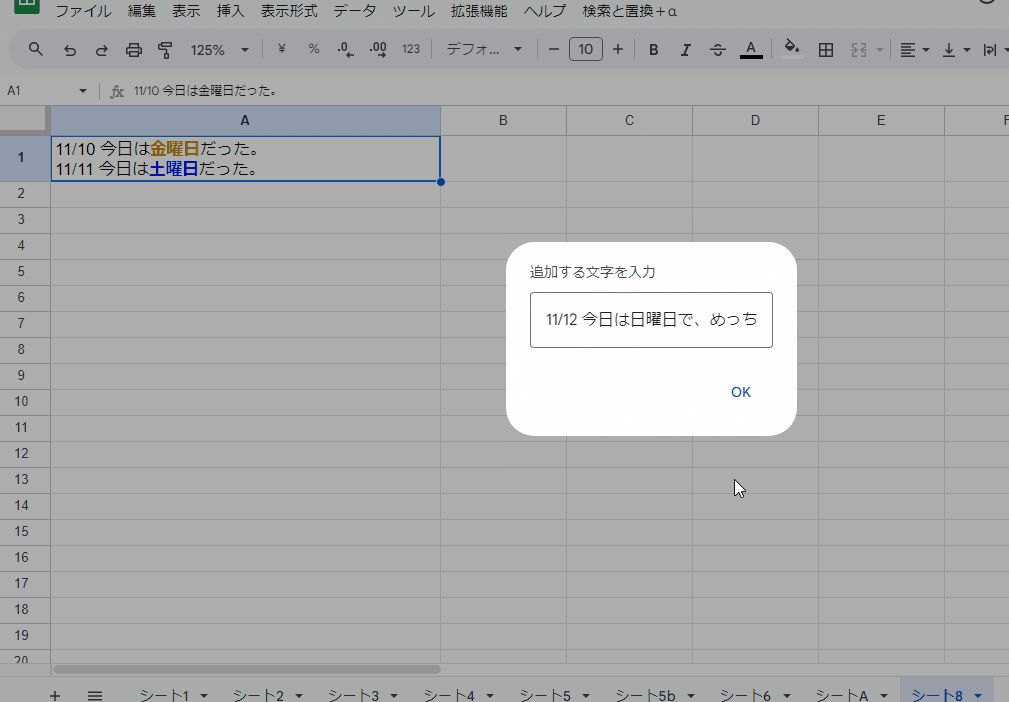Click the horizontal scrollbar
This screenshot has height=702, width=1009.
click(246, 669)
